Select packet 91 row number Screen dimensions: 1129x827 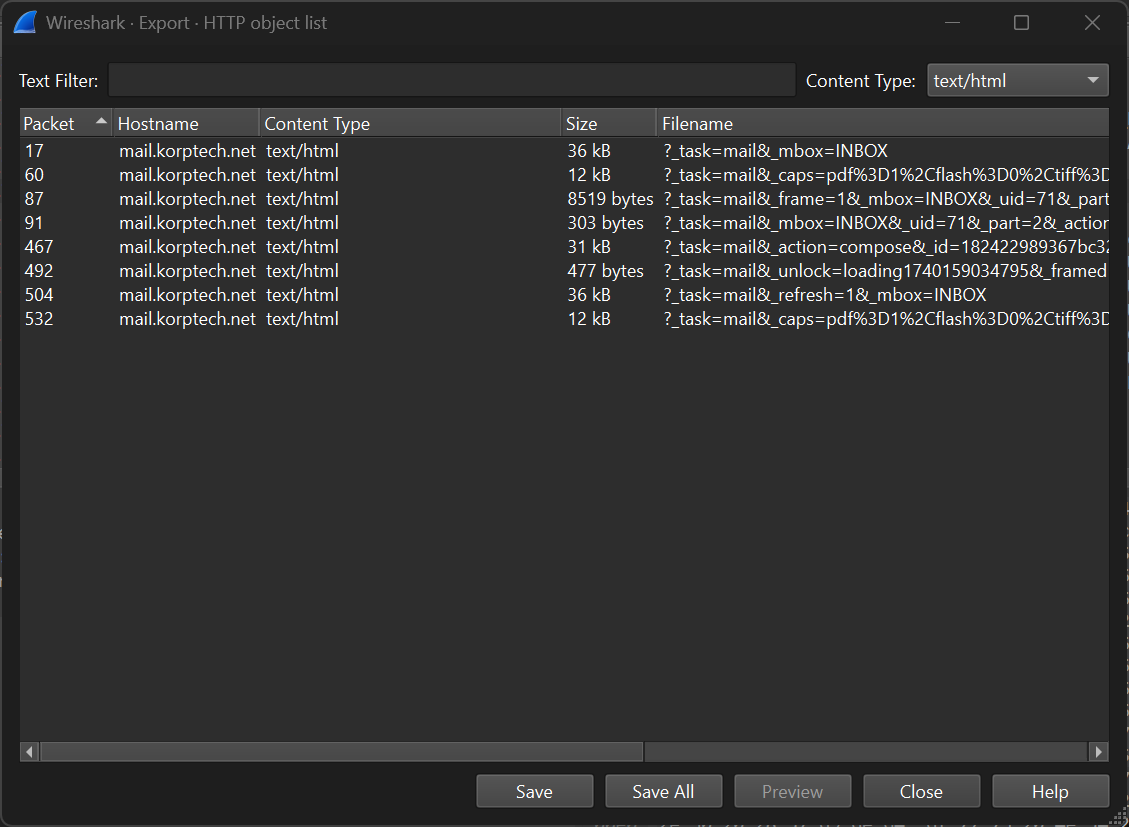coord(33,223)
